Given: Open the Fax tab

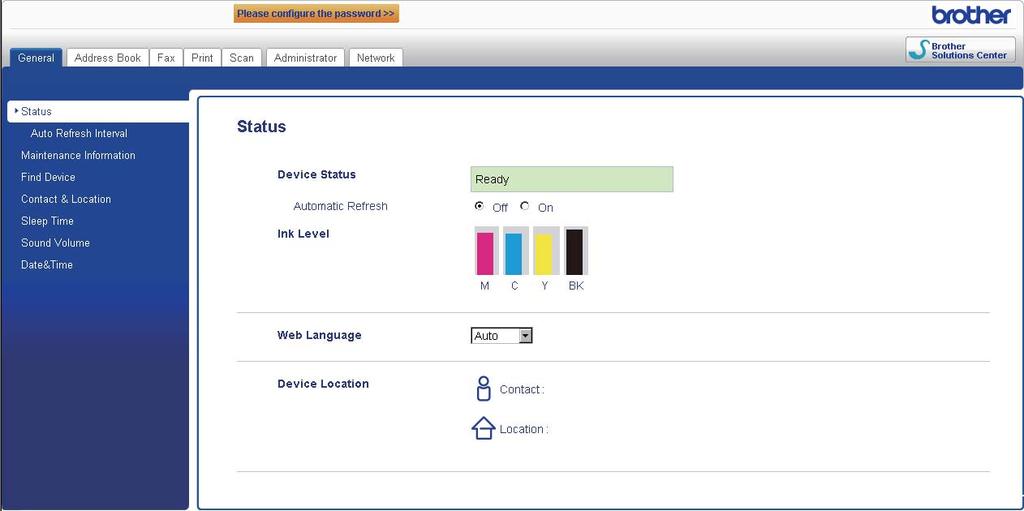Looking at the screenshot, I should [x=166, y=58].
